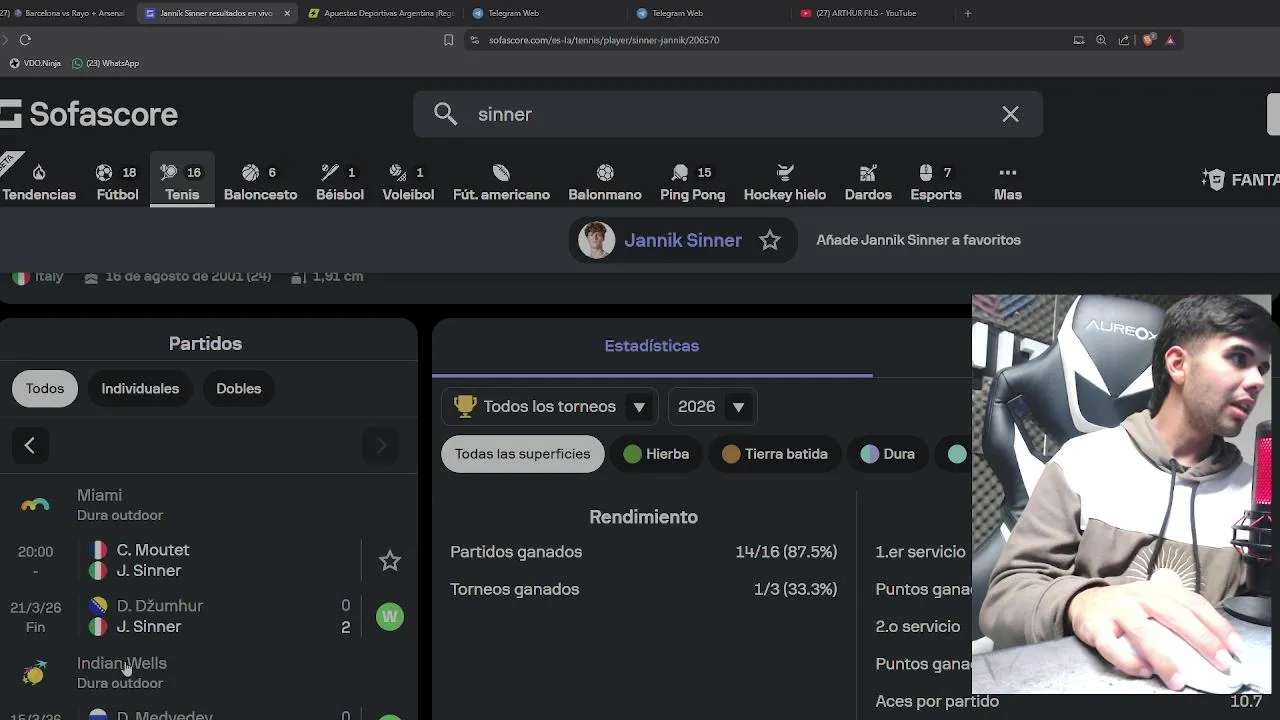Open Hockey hielo category
Image resolution: width=1280 pixels, height=720 pixels.
coord(785,182)
